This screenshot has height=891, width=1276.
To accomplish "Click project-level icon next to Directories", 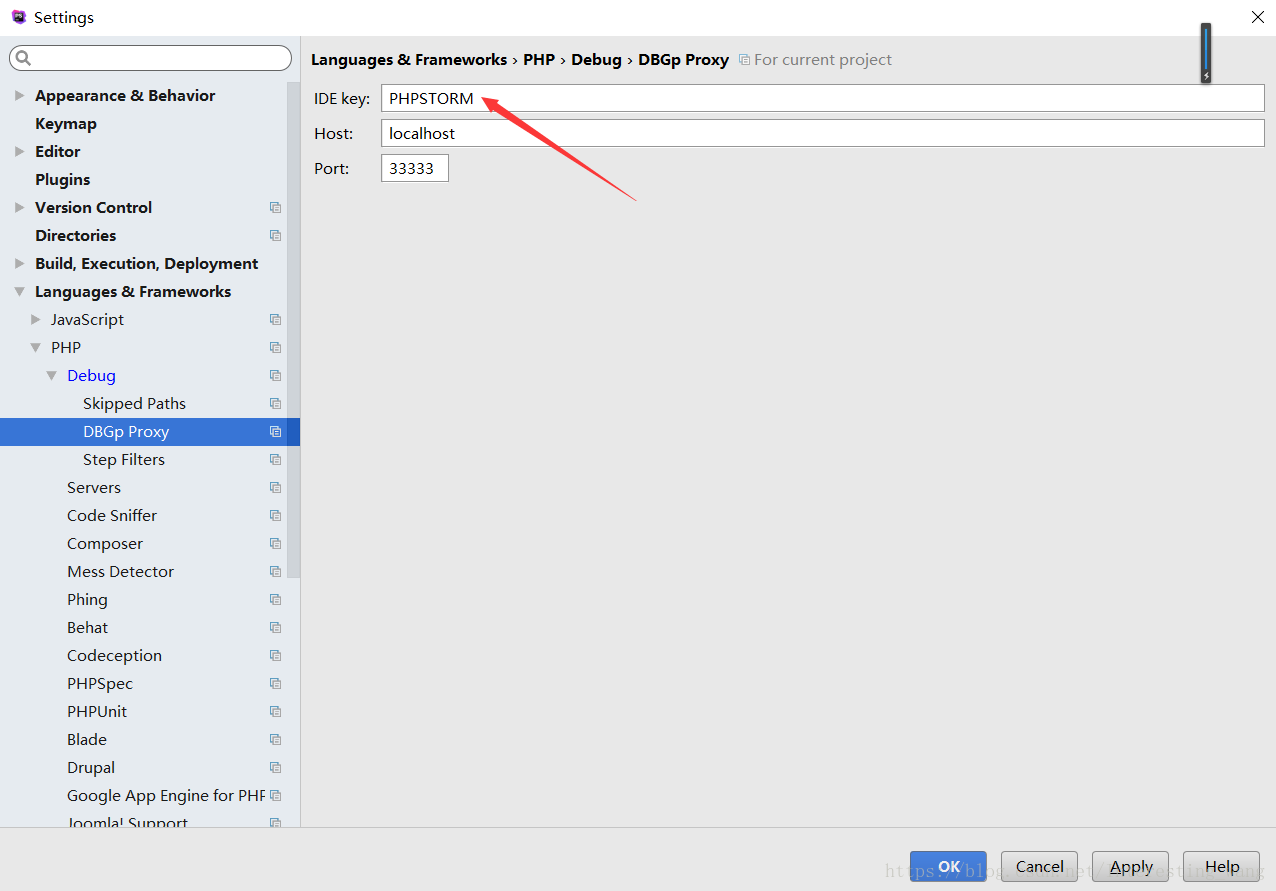I will pyautogui.click(x=275, y=236).
